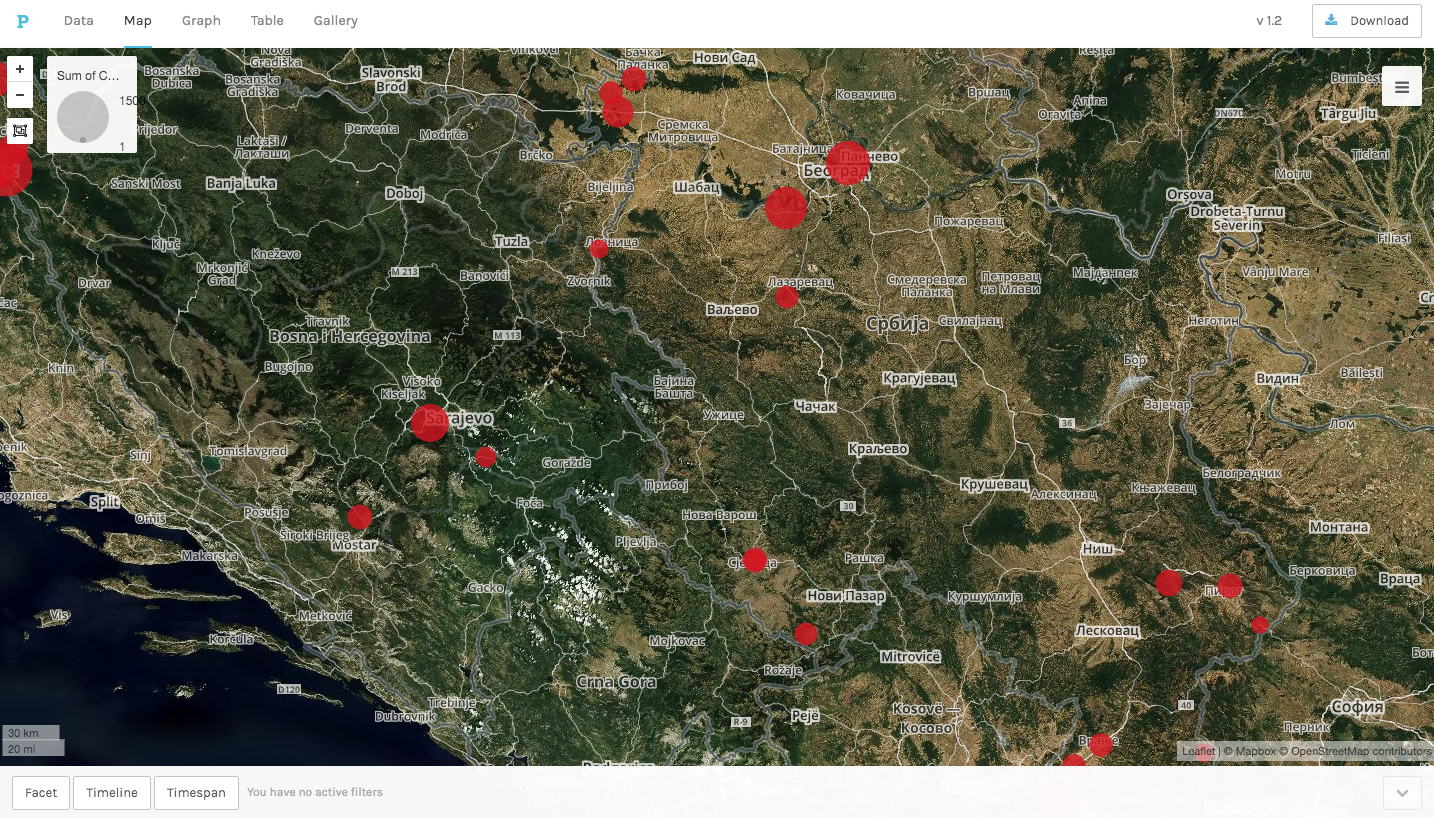
Task: Open the Data tab
Action: point(79,21)
